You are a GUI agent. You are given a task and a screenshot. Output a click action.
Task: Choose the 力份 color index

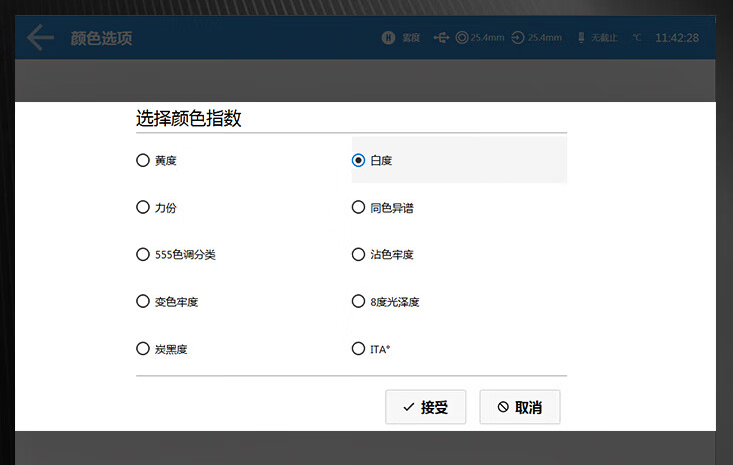click(143, 207)
